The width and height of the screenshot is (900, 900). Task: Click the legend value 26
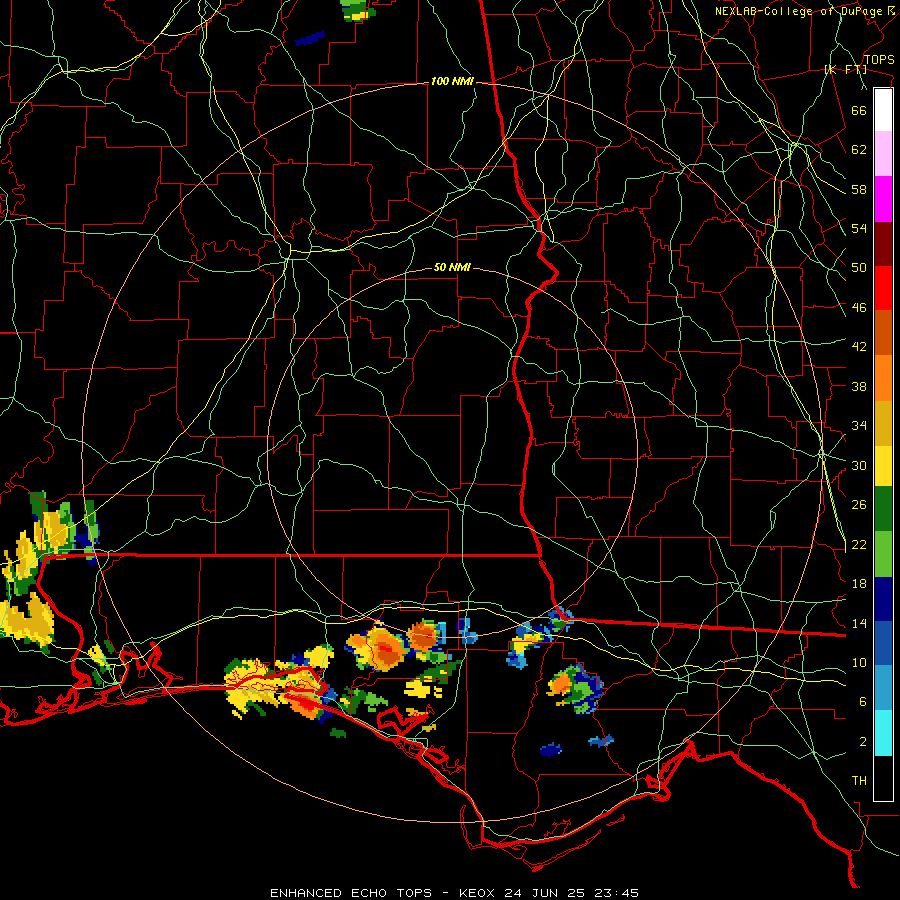tap(859, 505)
